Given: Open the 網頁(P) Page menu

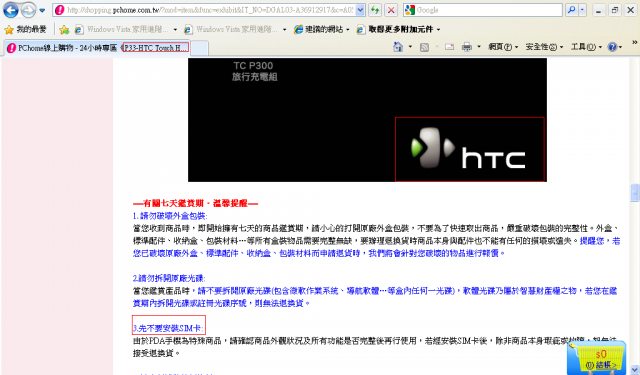Looking at the screenshot, I should (503, 47).
